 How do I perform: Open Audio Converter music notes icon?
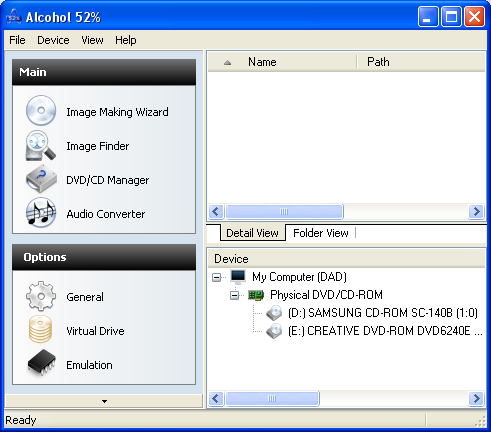[41, 212]
